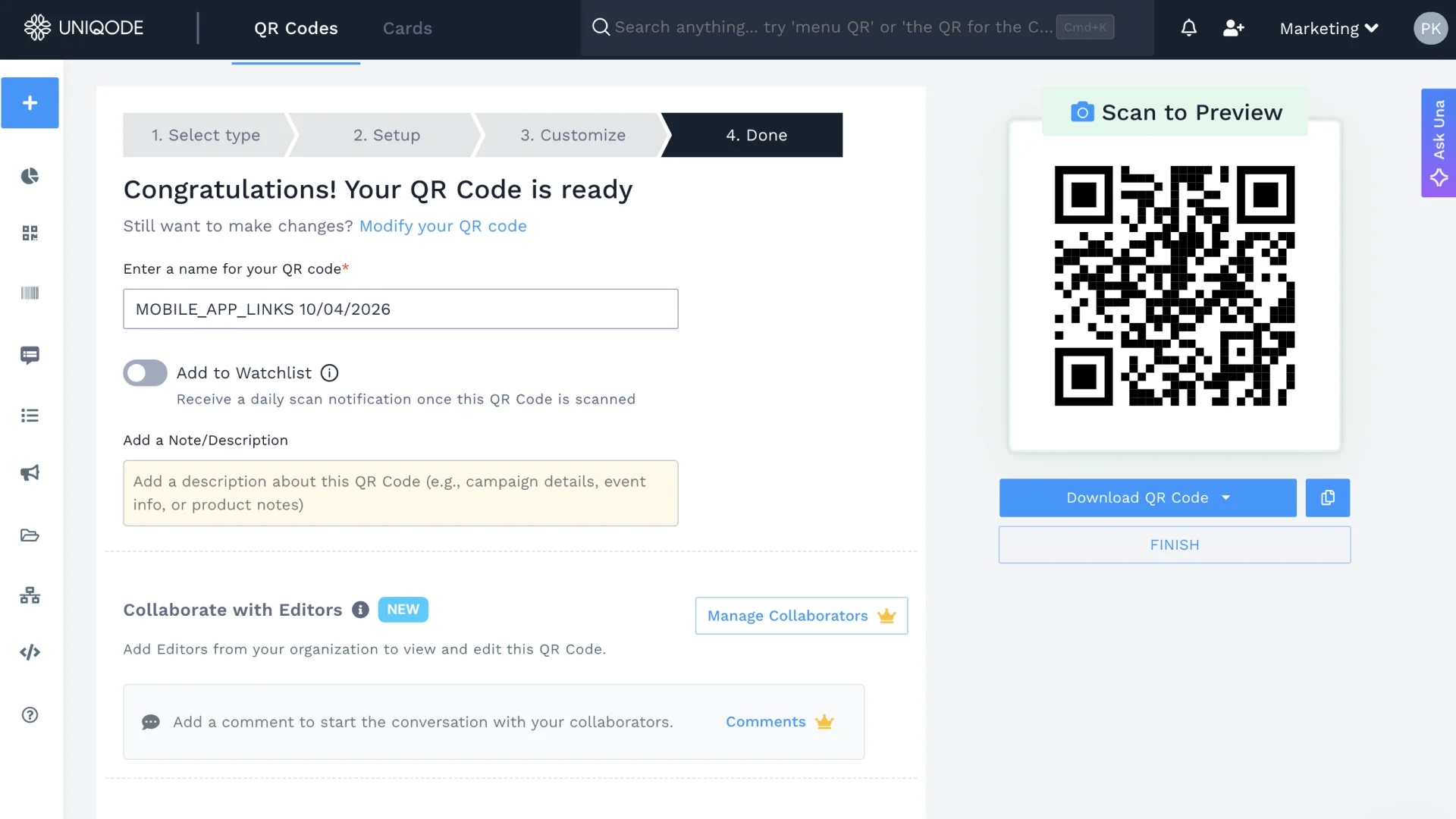Open the developer code sidebar icon
The width and height of the screenshot is (1456, 819).
(x=30, y=652)
